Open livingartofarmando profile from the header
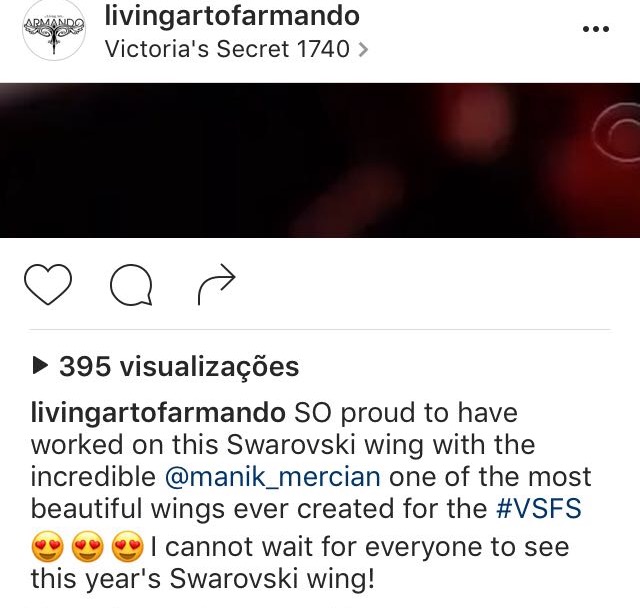The width and height of the screenshot is (640, 608). pos(232,16)
